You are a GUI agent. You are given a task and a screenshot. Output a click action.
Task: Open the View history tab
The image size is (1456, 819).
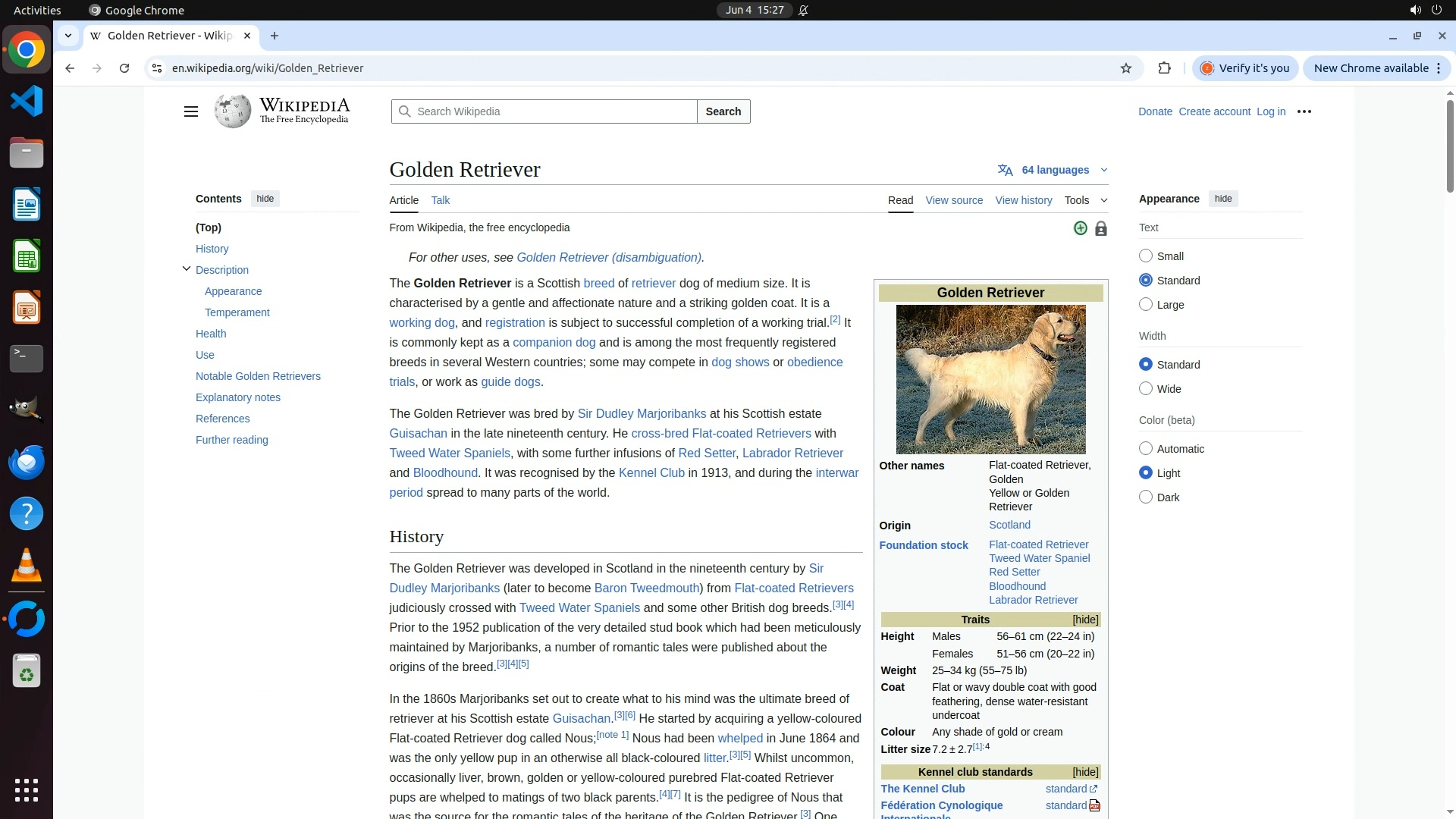point(1023,200)
